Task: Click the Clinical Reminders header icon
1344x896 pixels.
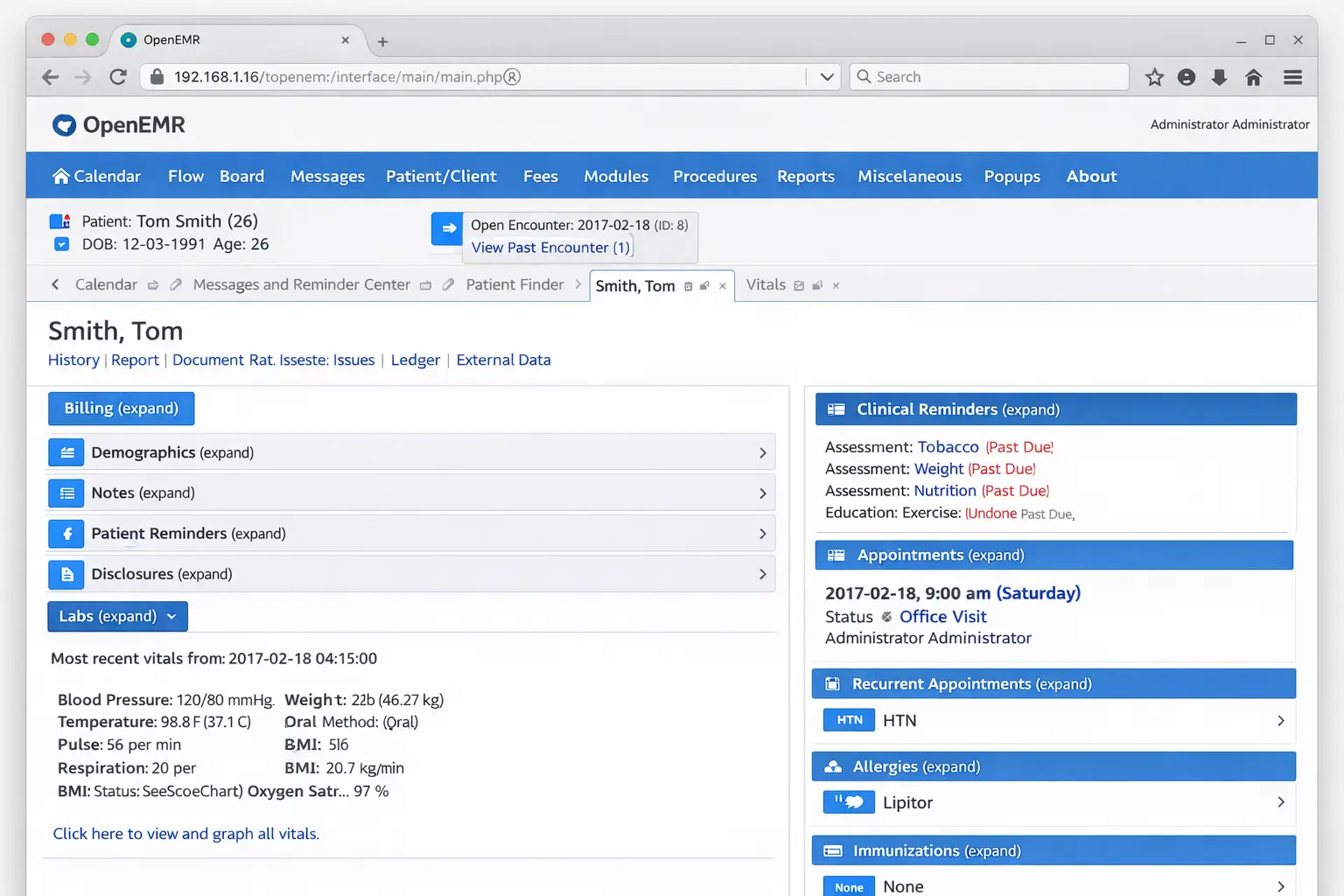Action: tap(836, 409)
